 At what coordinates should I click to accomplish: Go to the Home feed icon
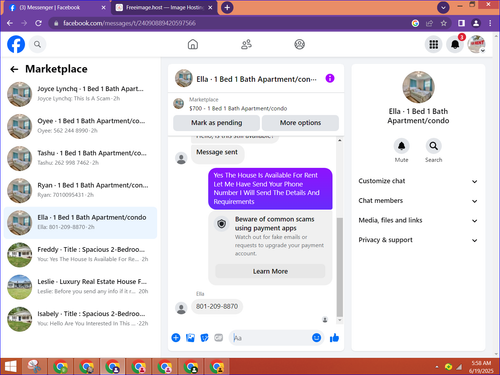click(193, 44)
